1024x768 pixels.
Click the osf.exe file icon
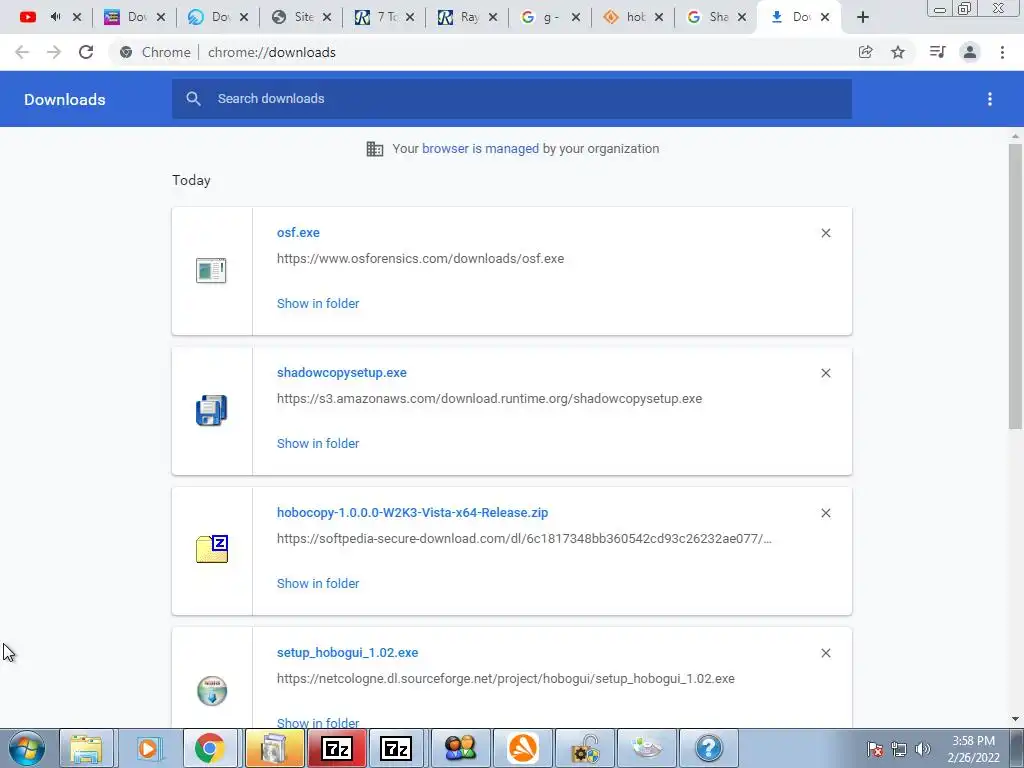coord(211,270)
